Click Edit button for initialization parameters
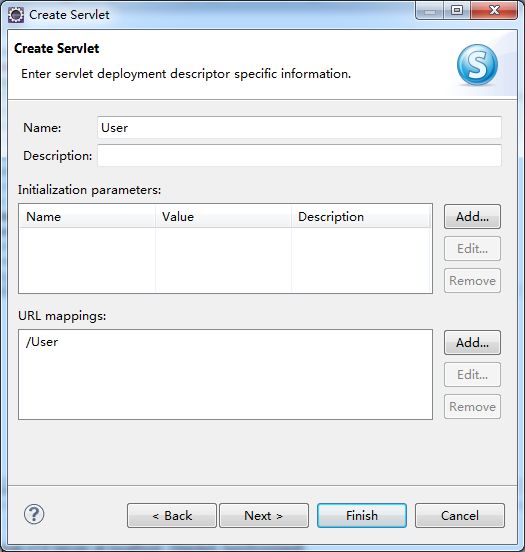 pyautogui.click(x=472, y=249)
